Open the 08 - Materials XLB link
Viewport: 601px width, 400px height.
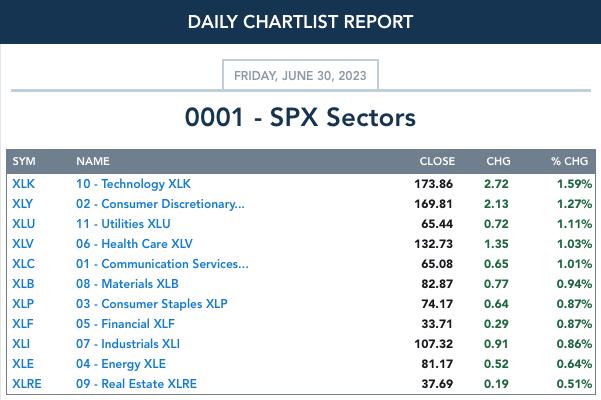pos(127,284)
